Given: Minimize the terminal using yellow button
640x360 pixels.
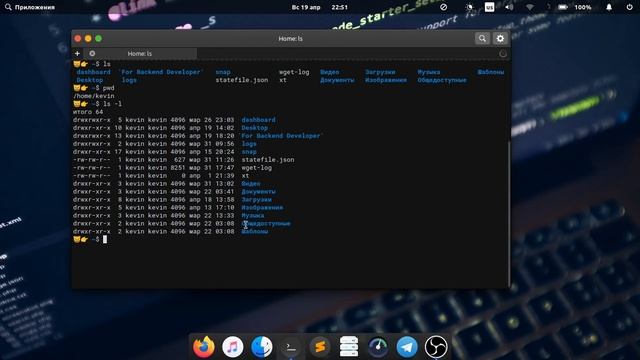Looking at the screenshot, I should [88, 38].
